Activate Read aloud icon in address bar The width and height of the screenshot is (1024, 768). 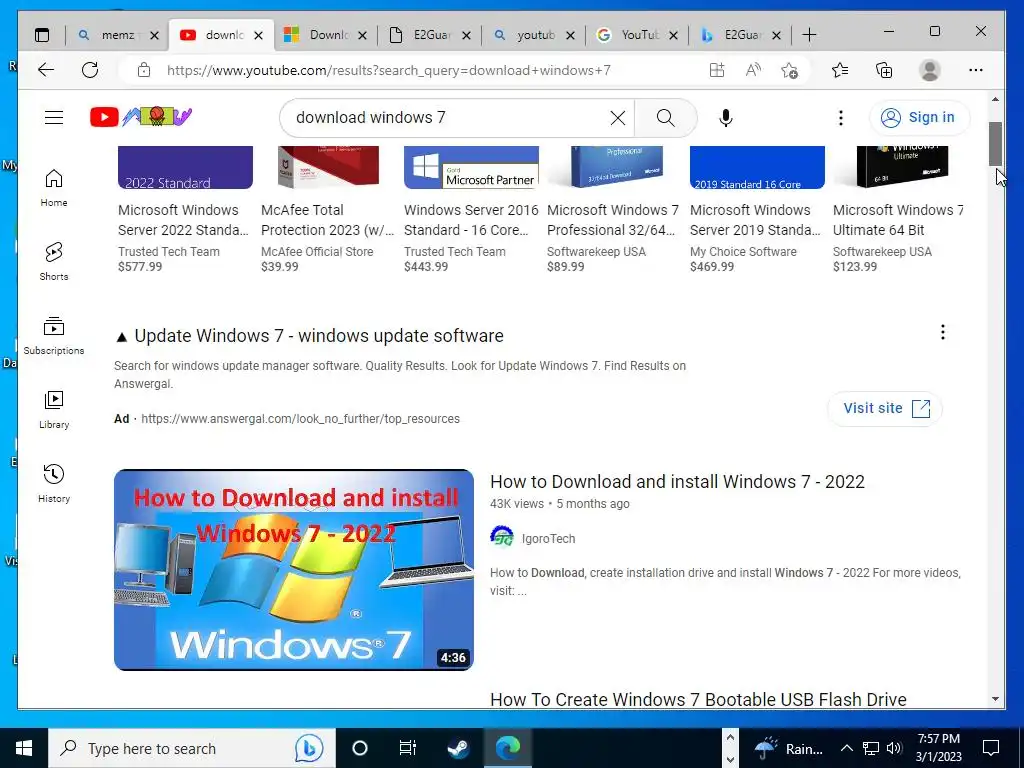coord(753,70)
